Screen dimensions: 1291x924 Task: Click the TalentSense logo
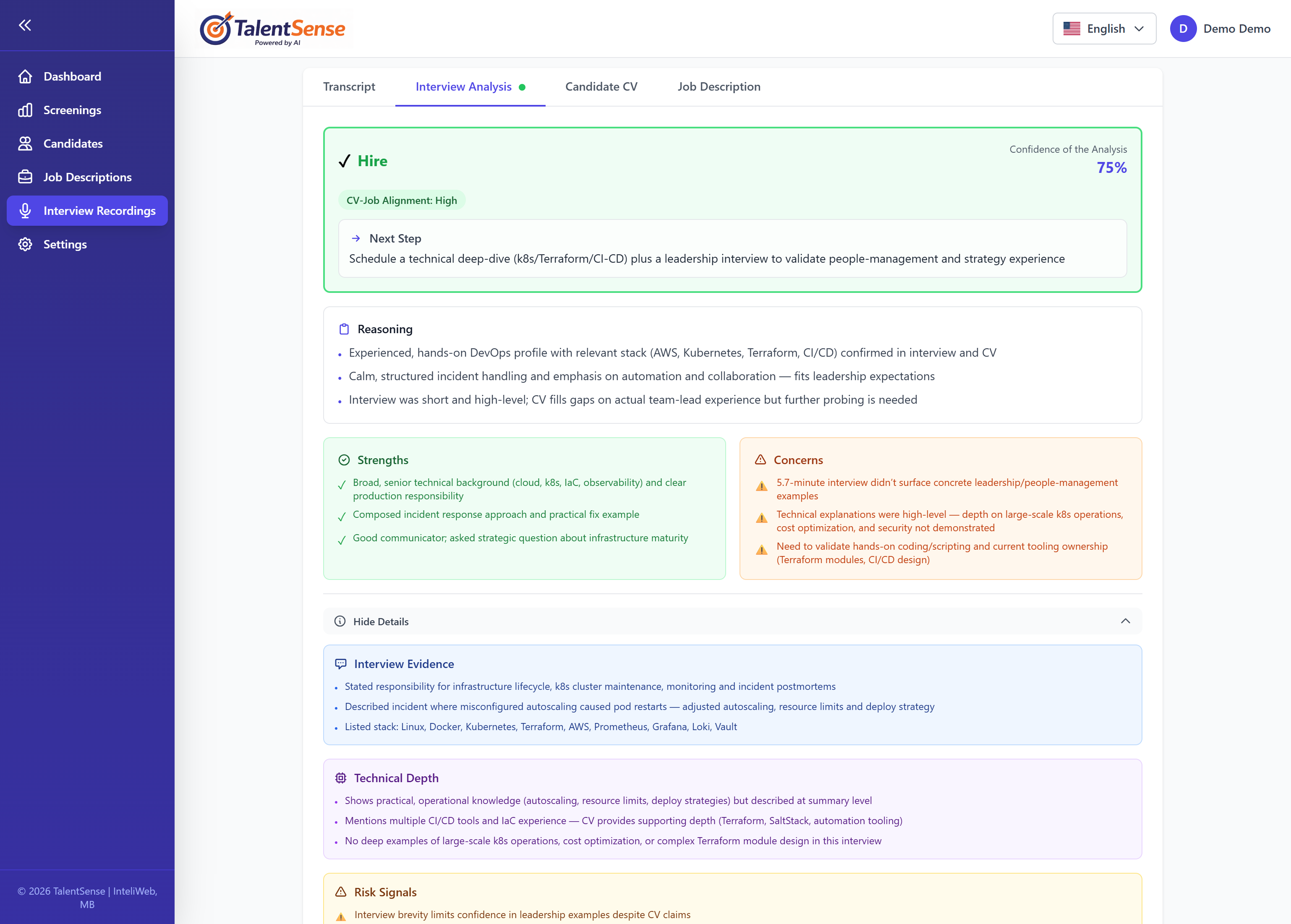(272, 28)
